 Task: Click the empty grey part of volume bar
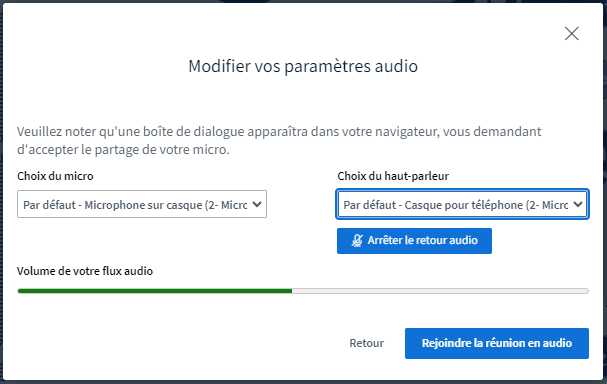440,291
